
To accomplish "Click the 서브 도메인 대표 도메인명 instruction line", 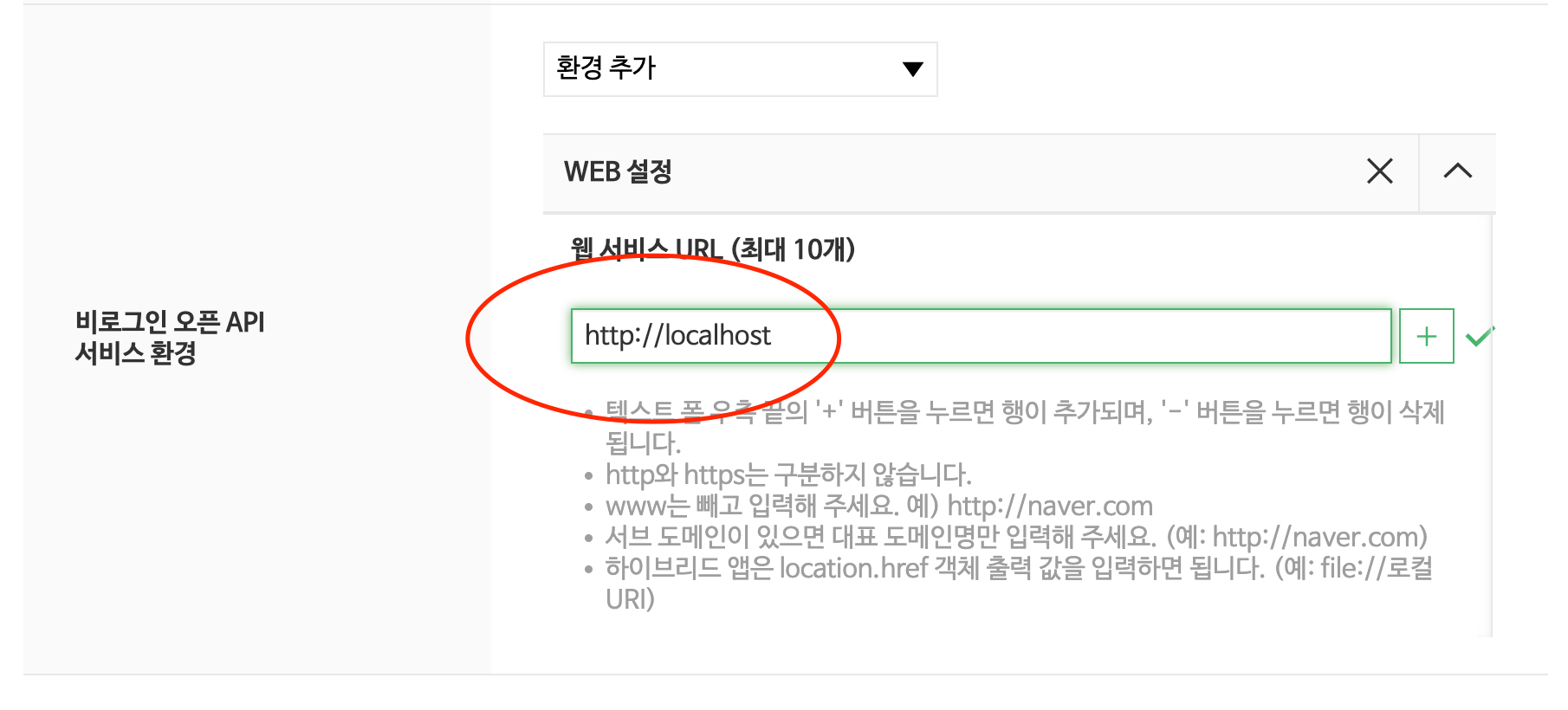I will click(1015, 537).
